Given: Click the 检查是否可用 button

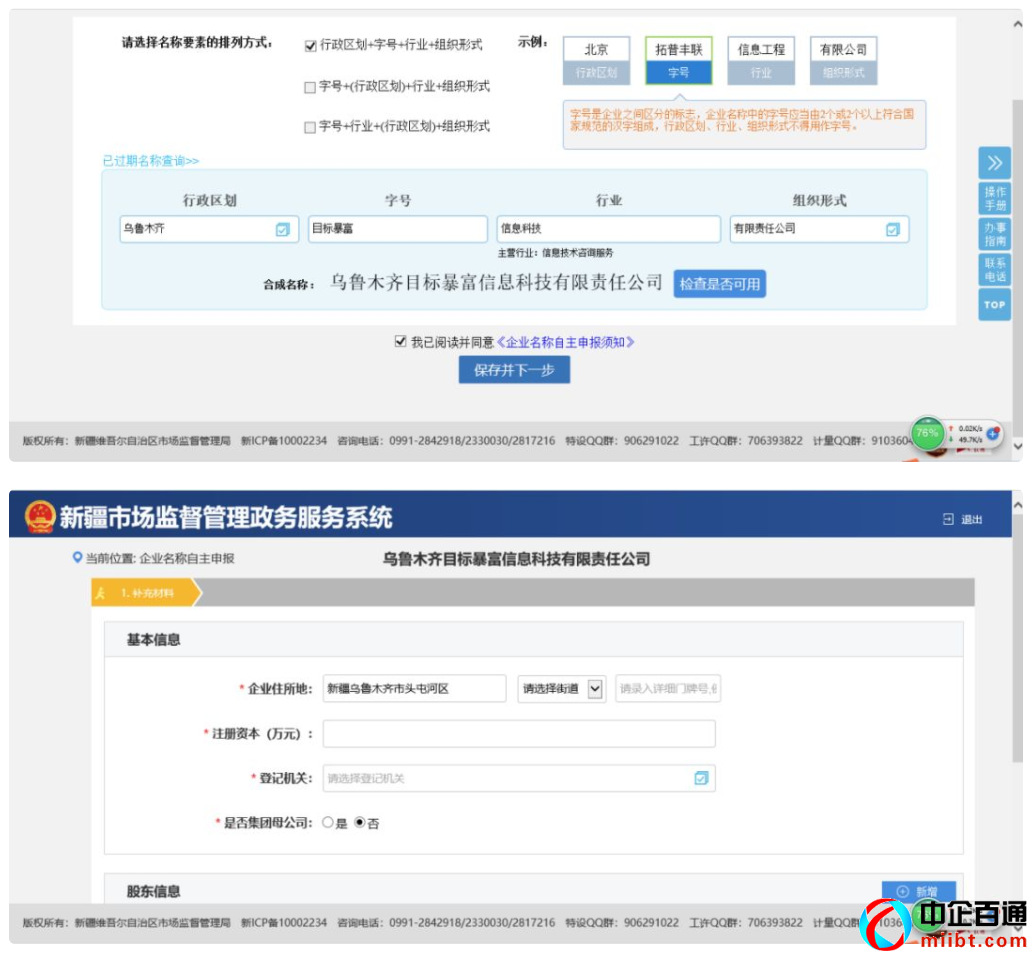Looking at the screenshot, I should (720, 284).
